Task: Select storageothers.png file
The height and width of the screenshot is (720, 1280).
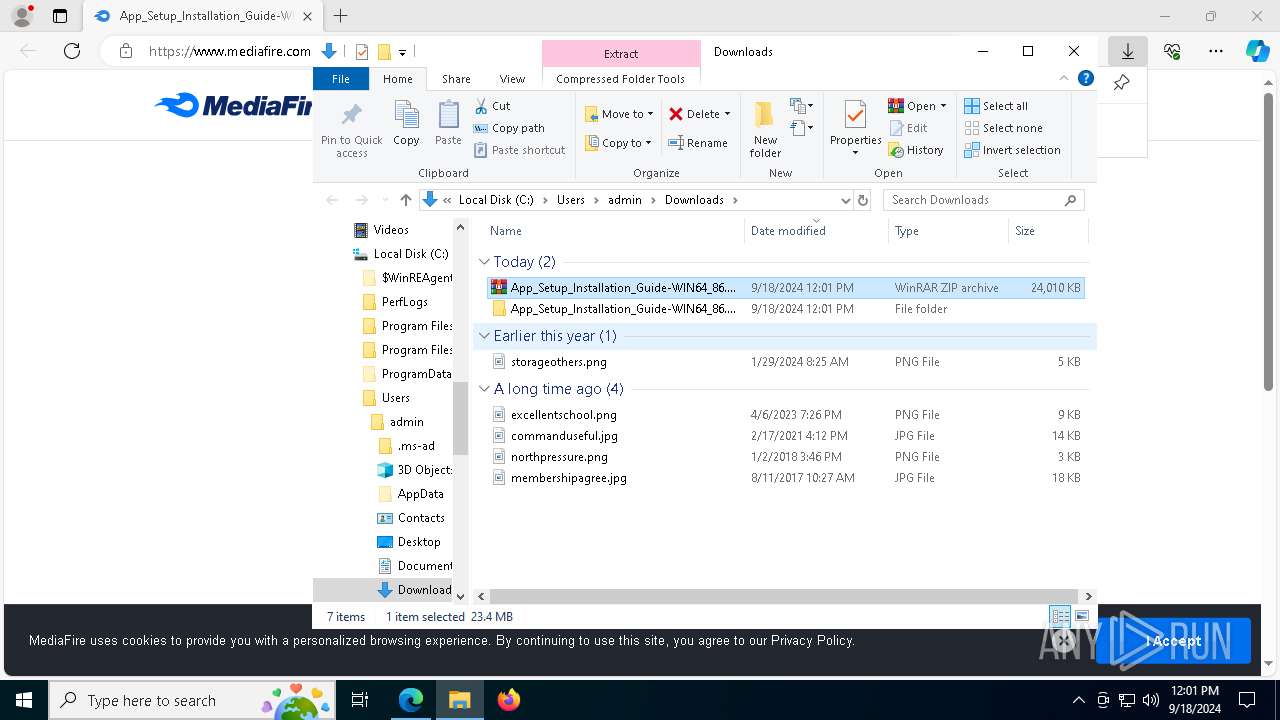Action: [x=786, y=362]
